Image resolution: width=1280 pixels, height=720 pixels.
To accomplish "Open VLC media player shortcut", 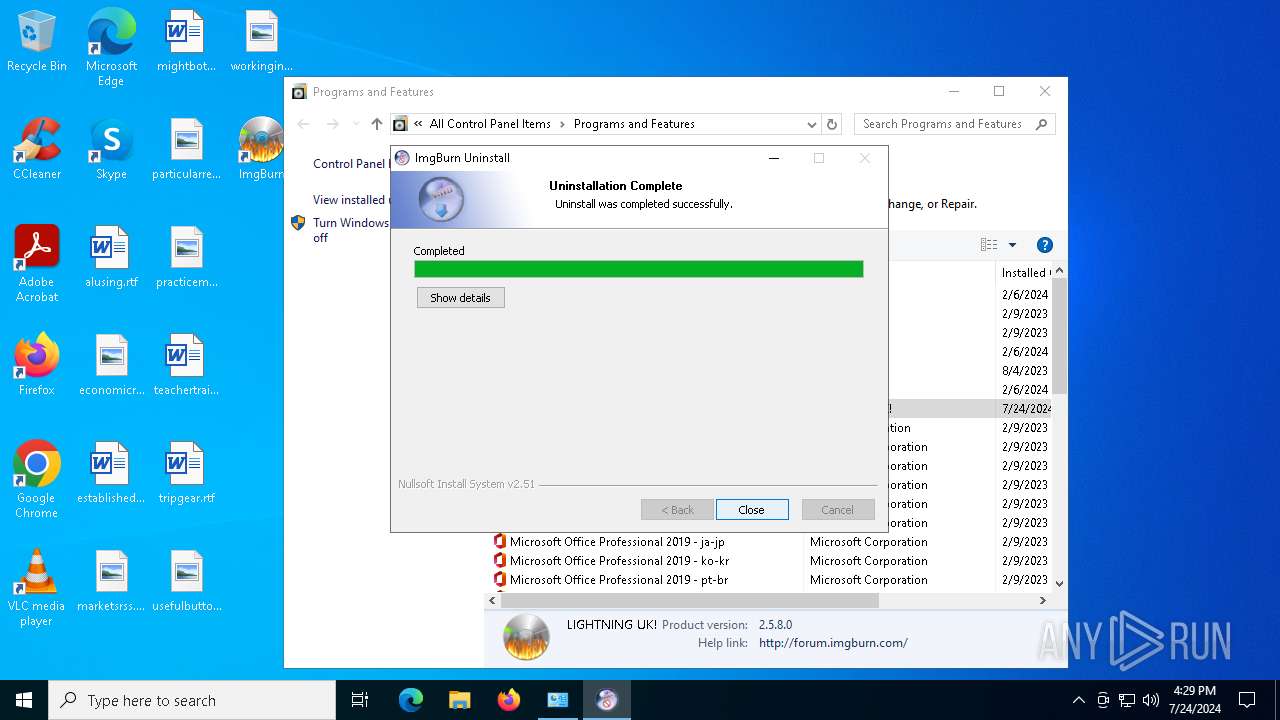I will tap(37, 588).
